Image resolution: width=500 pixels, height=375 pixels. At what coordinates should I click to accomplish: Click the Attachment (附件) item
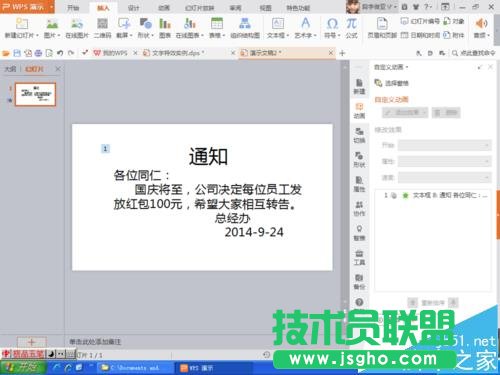454,35
